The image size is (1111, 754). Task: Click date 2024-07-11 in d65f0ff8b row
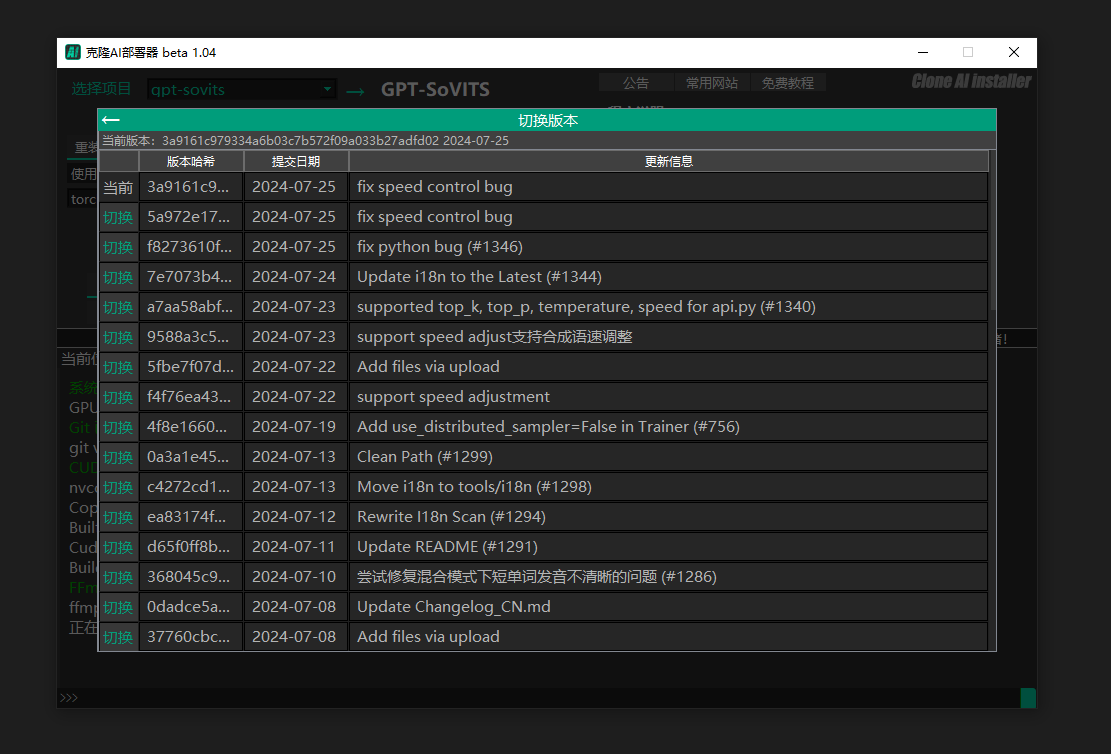(294, 547)
